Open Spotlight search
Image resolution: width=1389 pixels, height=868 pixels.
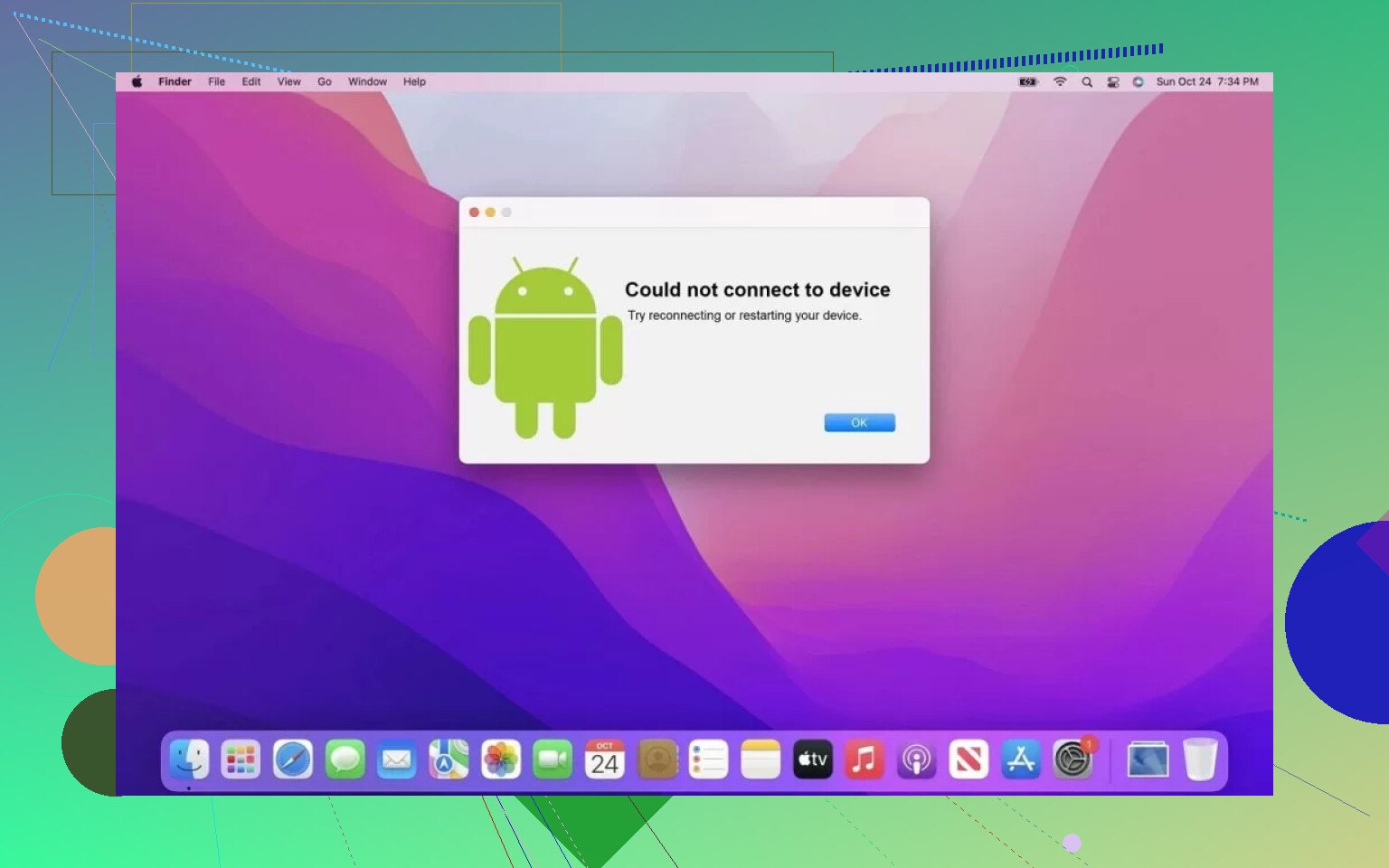[1087, 81]
